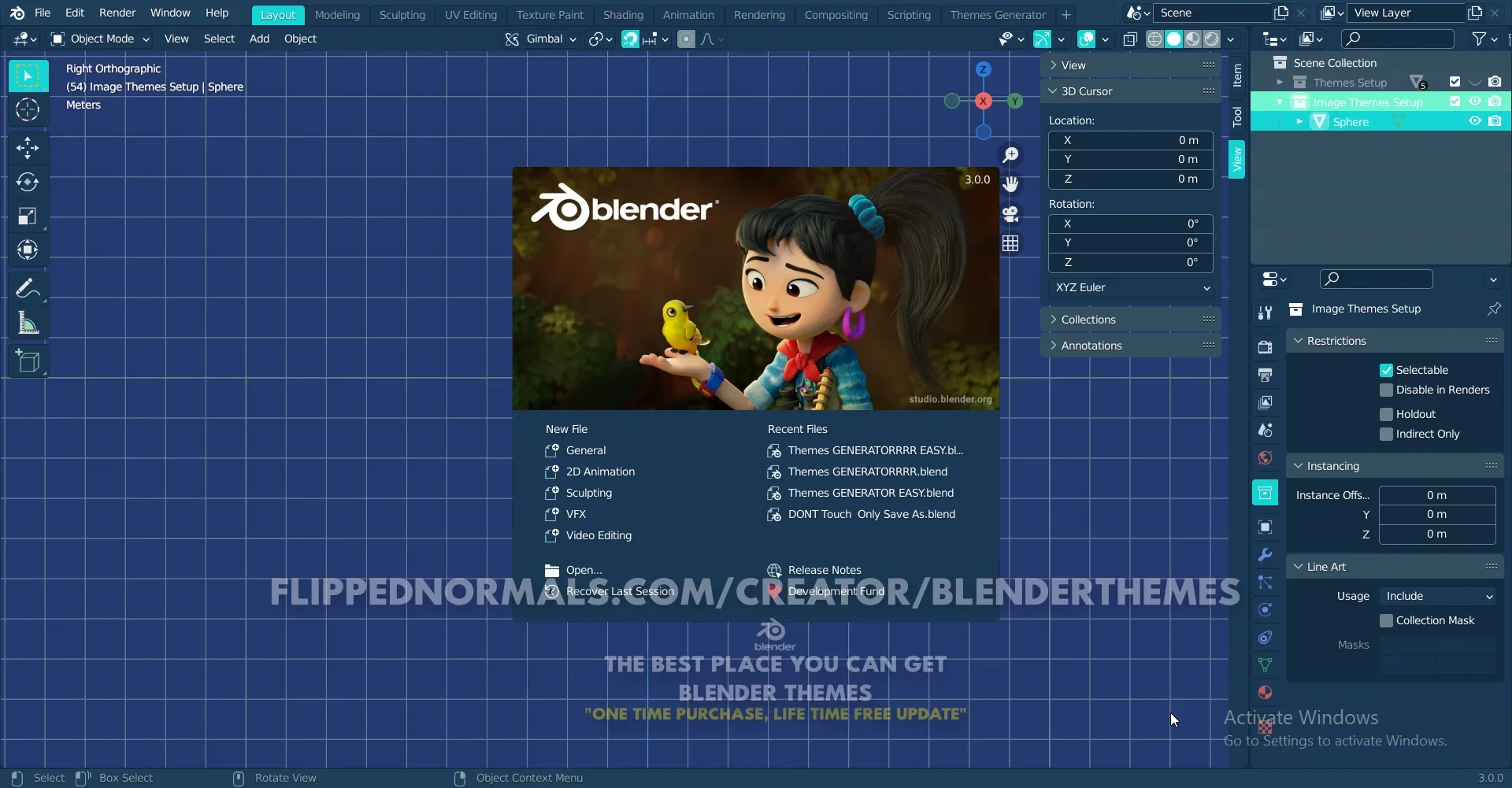
Task: Open the World properties tab
Action: pos(1265,457)
